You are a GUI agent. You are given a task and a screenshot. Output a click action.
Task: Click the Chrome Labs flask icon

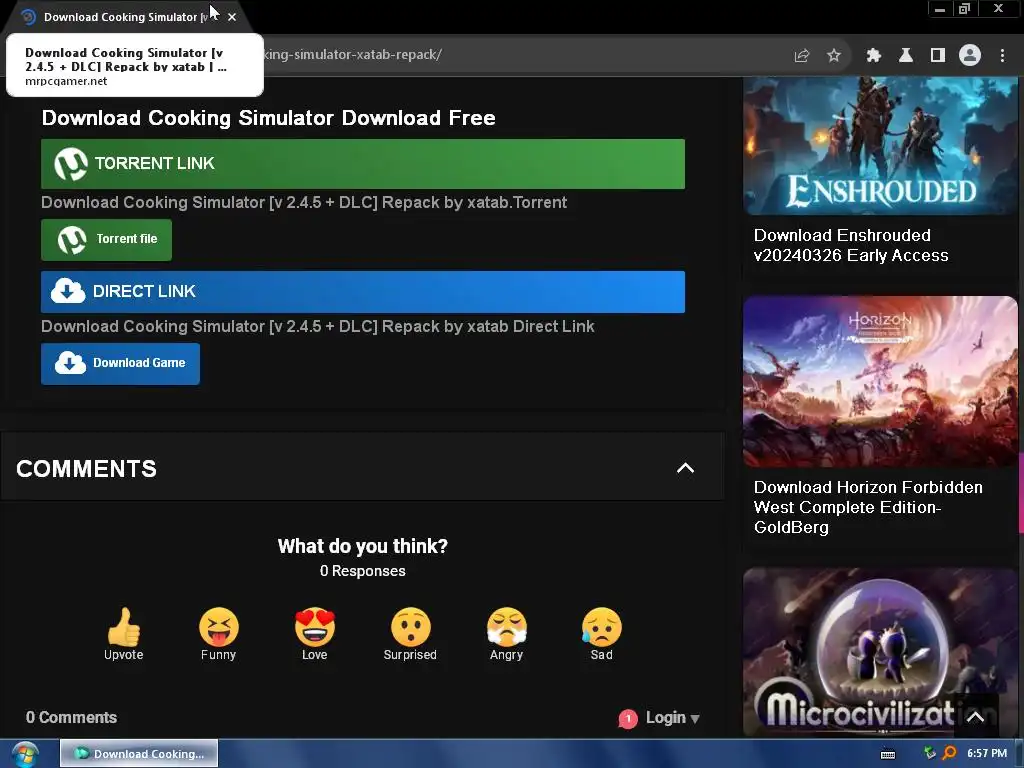(906, 56)
